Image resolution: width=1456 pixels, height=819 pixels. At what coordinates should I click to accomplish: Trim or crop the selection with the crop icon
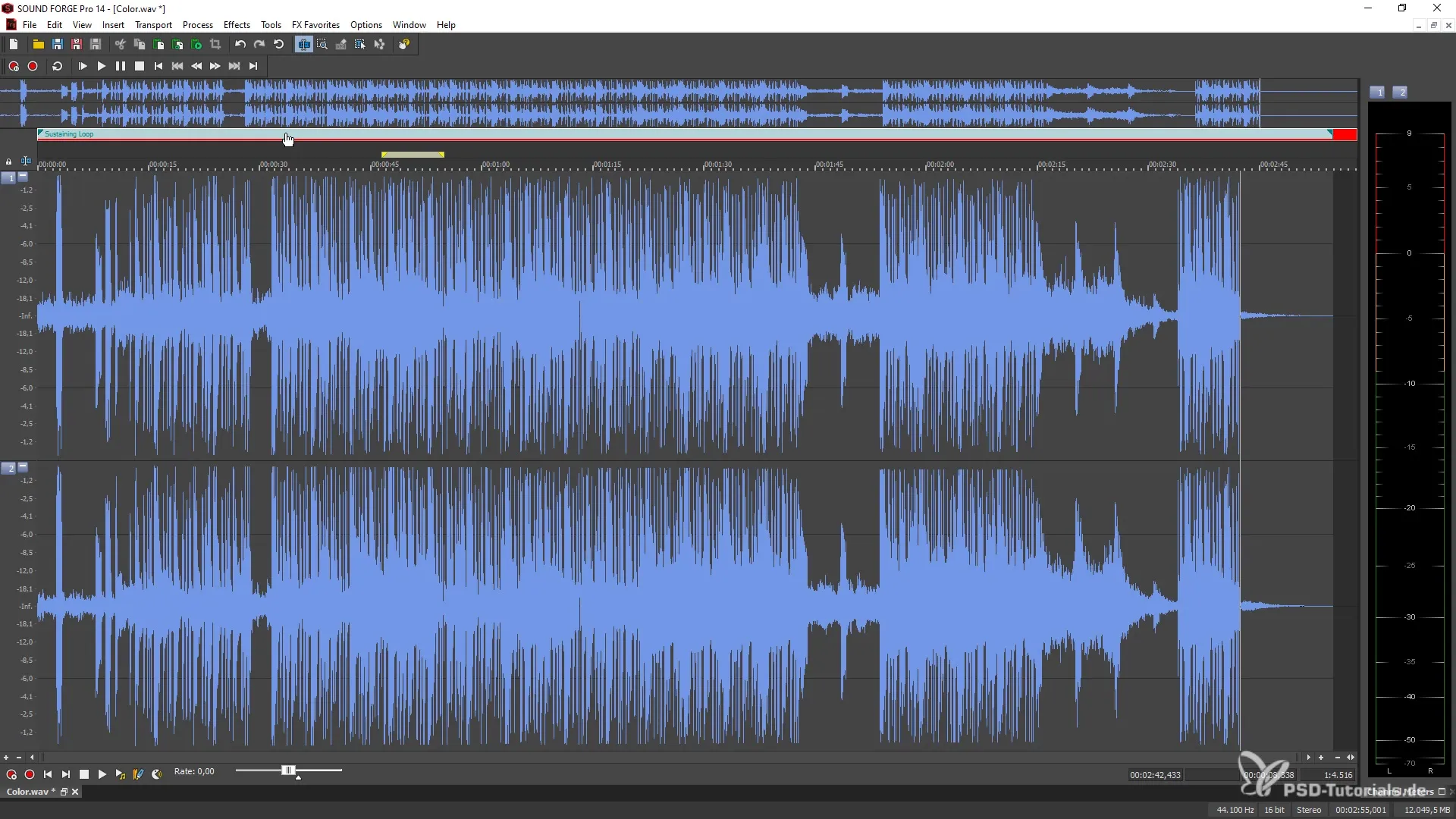click(x=215, y=44)
